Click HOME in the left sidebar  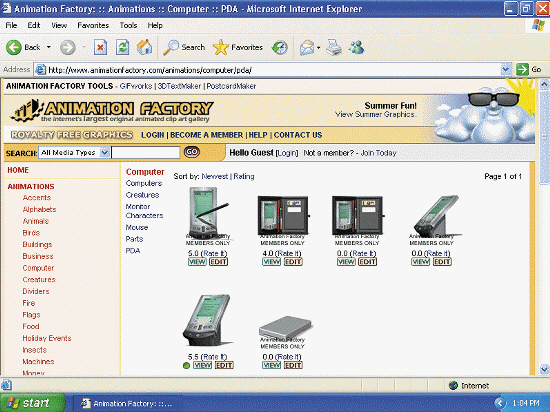click(x=18, y=170)
